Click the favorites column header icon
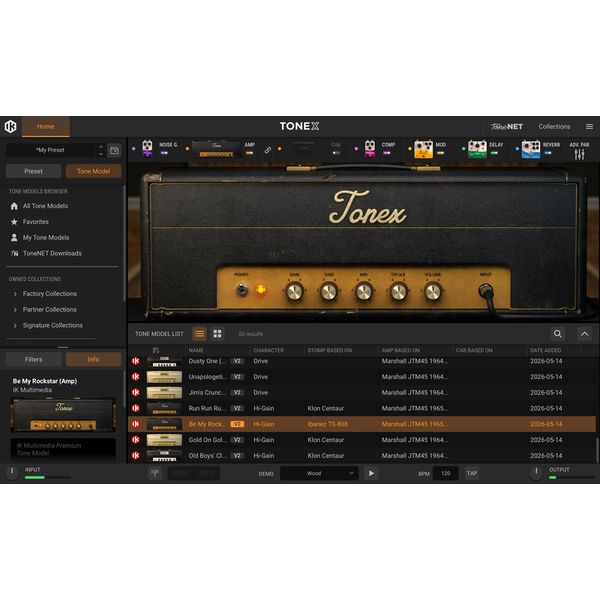Viewport: 600px width, 600px height. (x=156, y=350)
